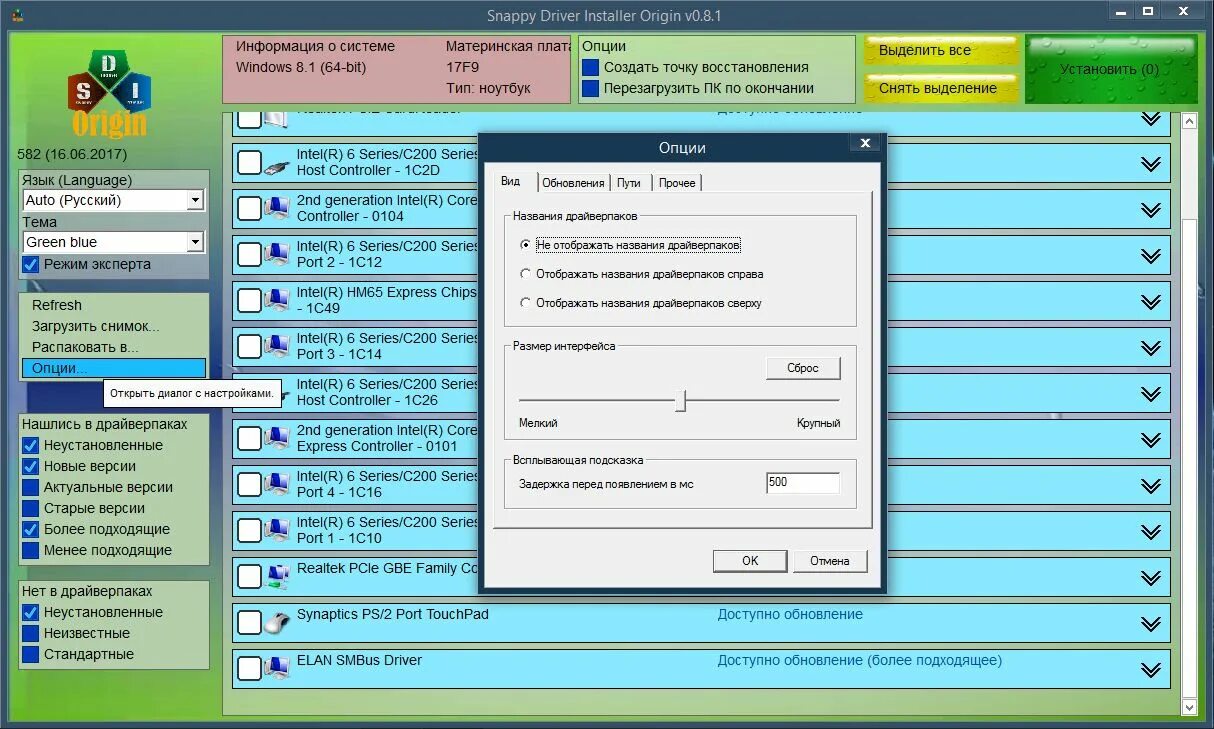The width and height of the screenshot is (1214, 729).
Task: Click the SDI Origin logo
Action: 109,93
